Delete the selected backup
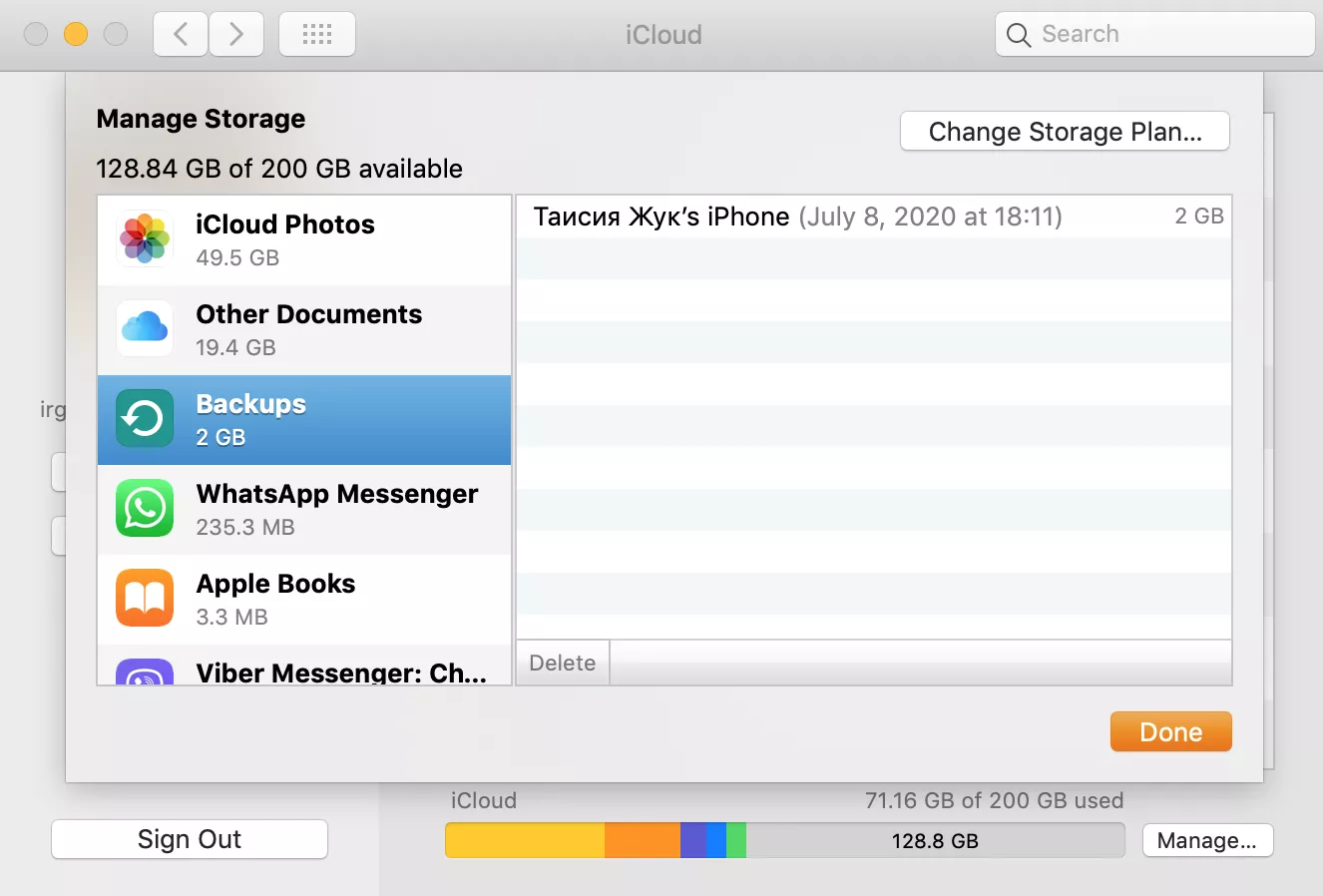The height and width of the screenshot is (896, 1323). click(x=563, y=663)
